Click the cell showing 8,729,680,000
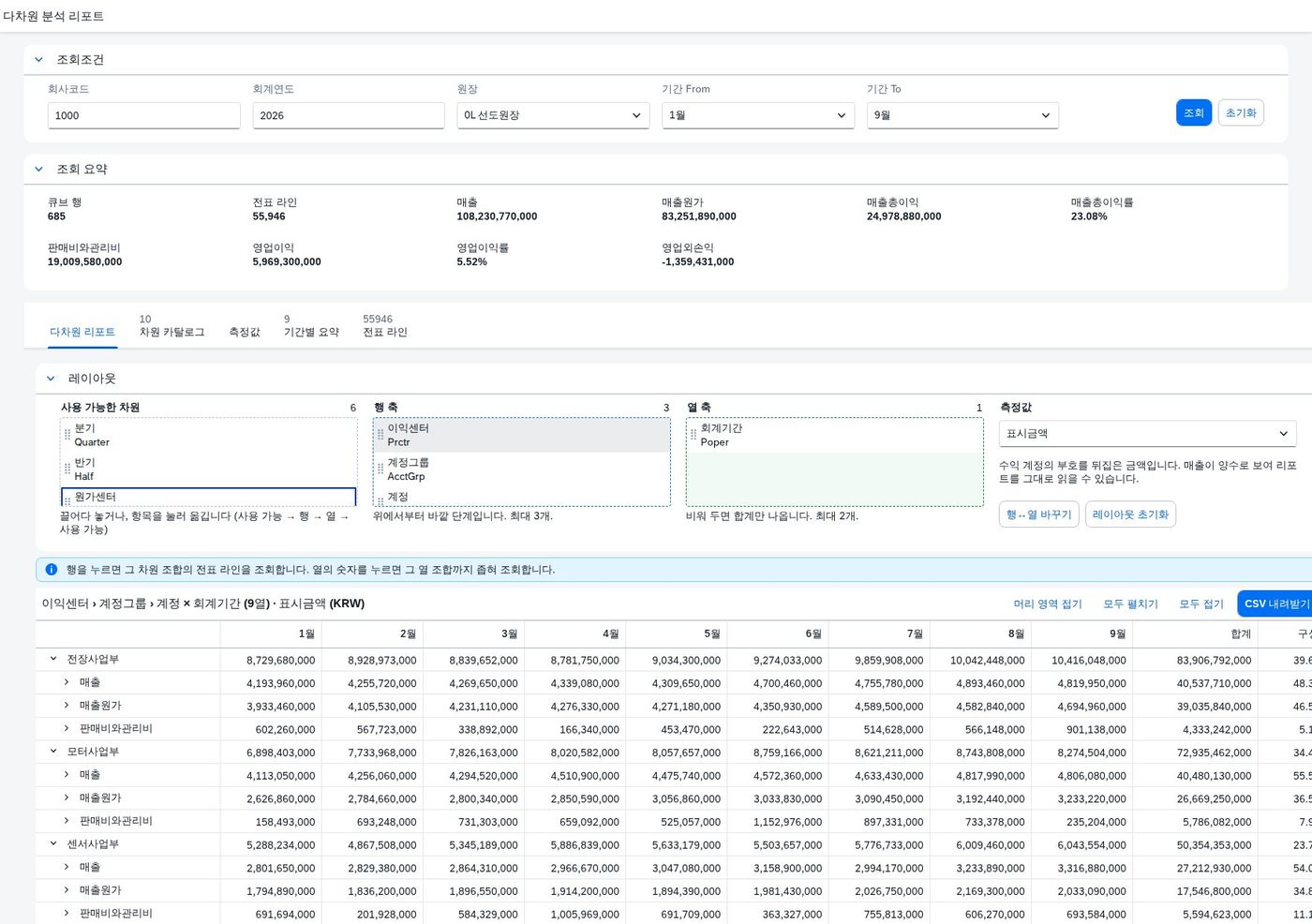 click(271, 660)
